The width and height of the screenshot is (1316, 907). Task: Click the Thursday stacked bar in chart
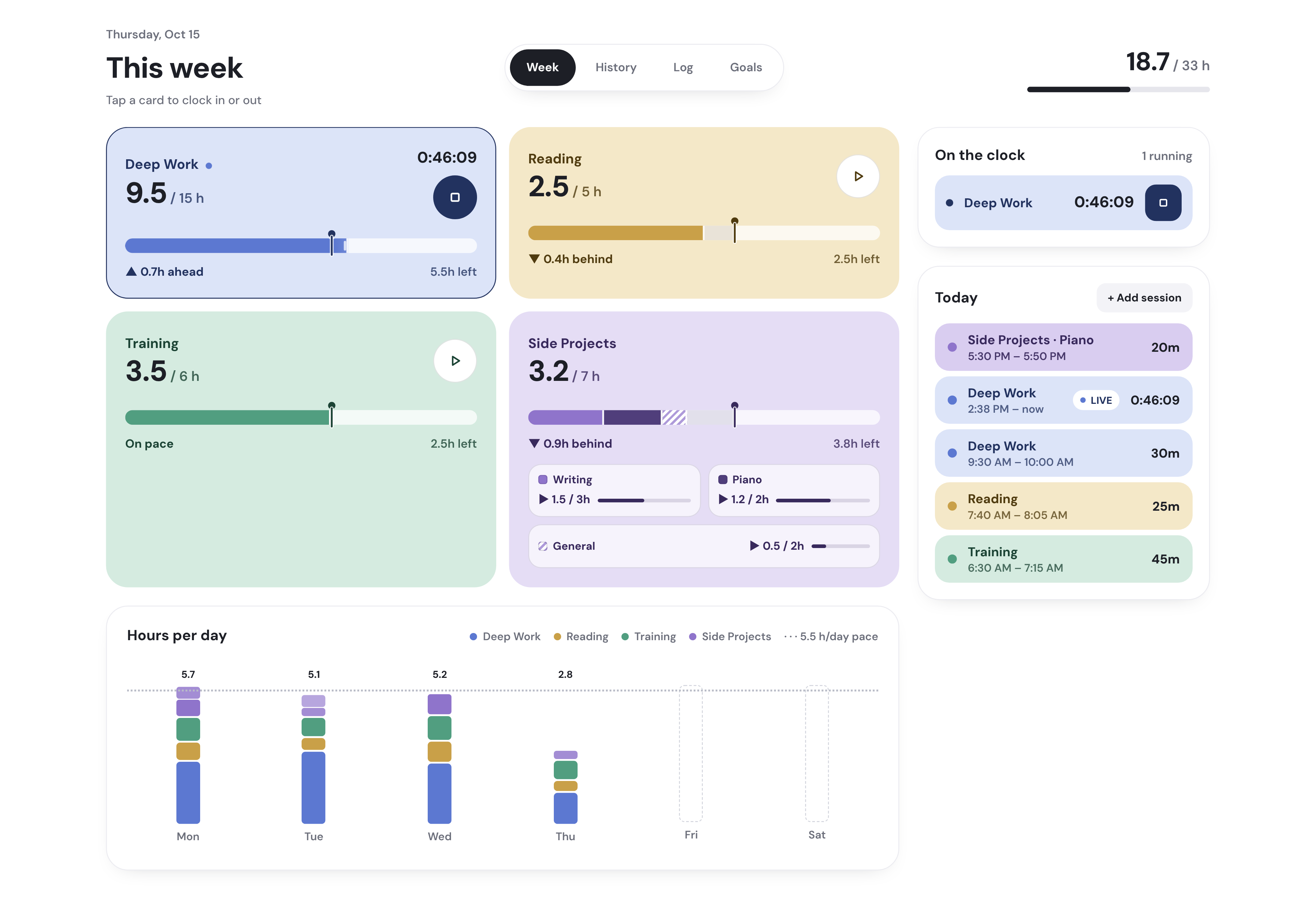click(565, 787)
